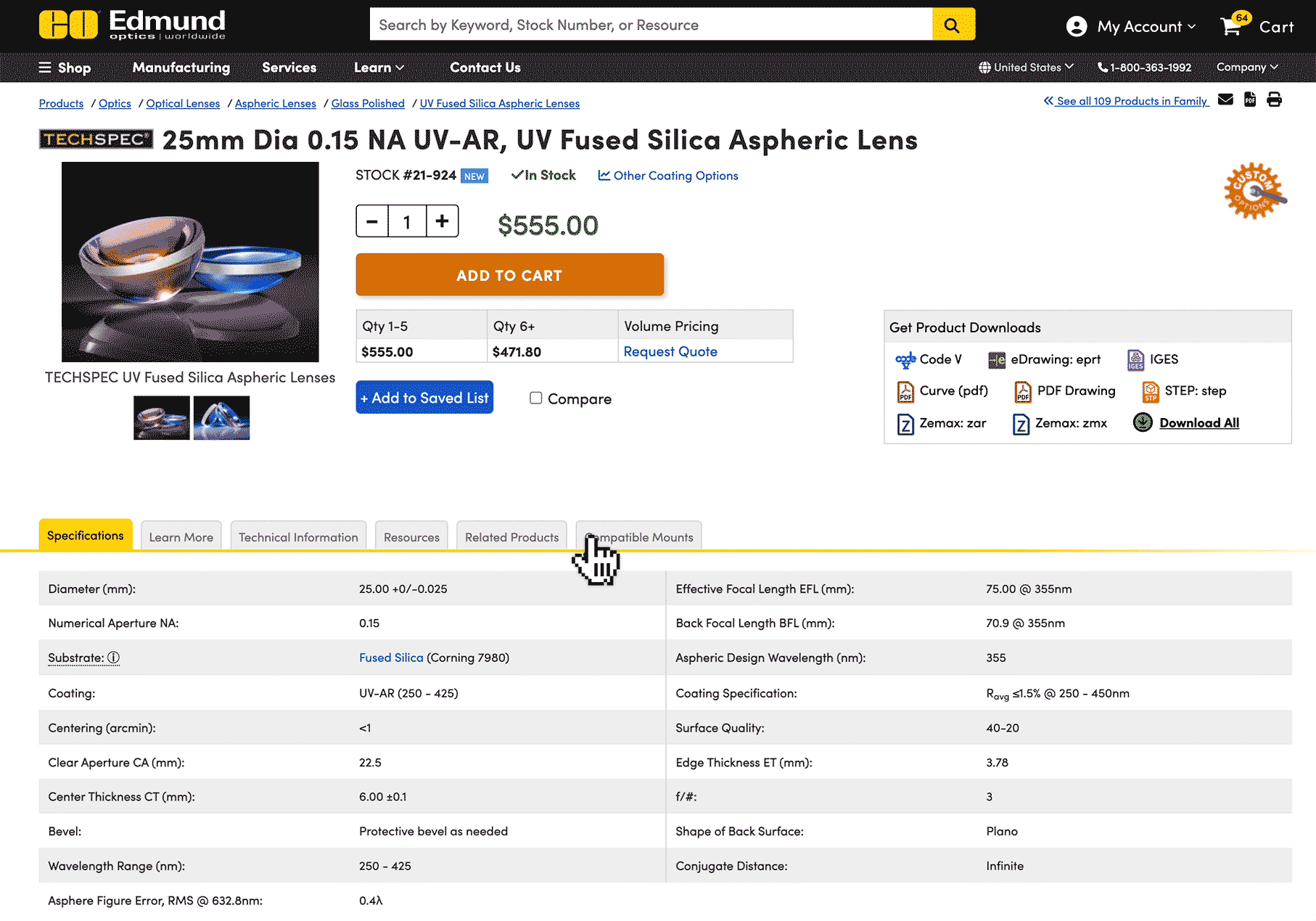Click the print page icon
This screenshot has height=921, width=1316.
1274,100
